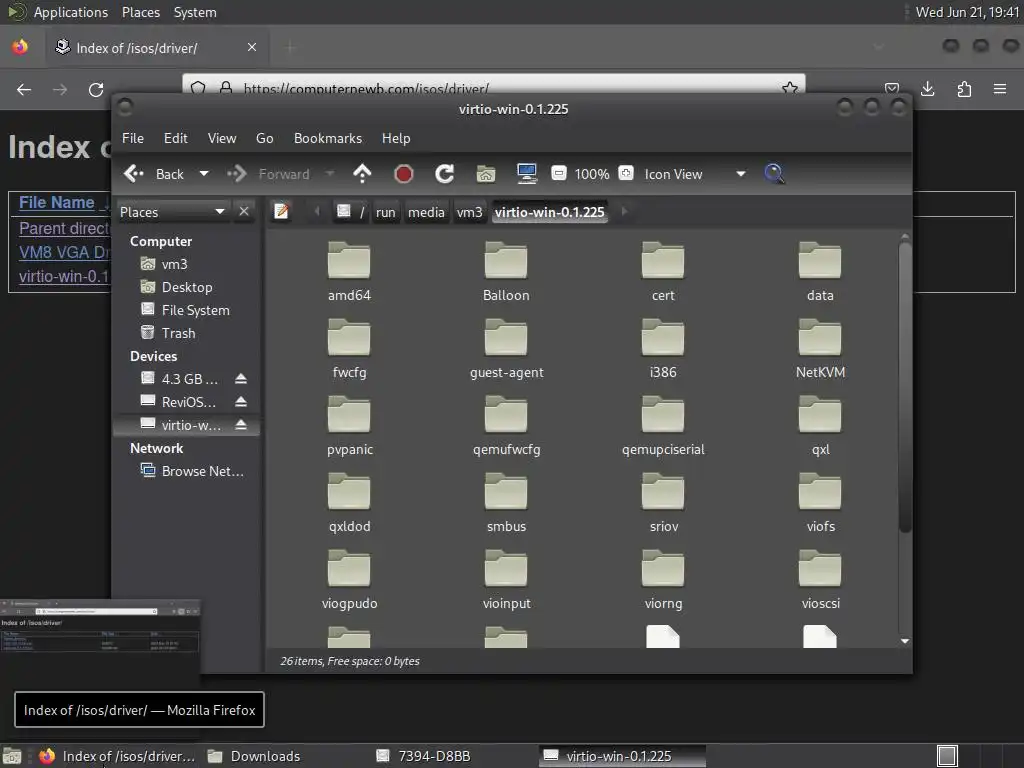The width and height of the screenshot is (1024, 768).
Task: Select the amd64 folder
Action: [x=349, y=272]
